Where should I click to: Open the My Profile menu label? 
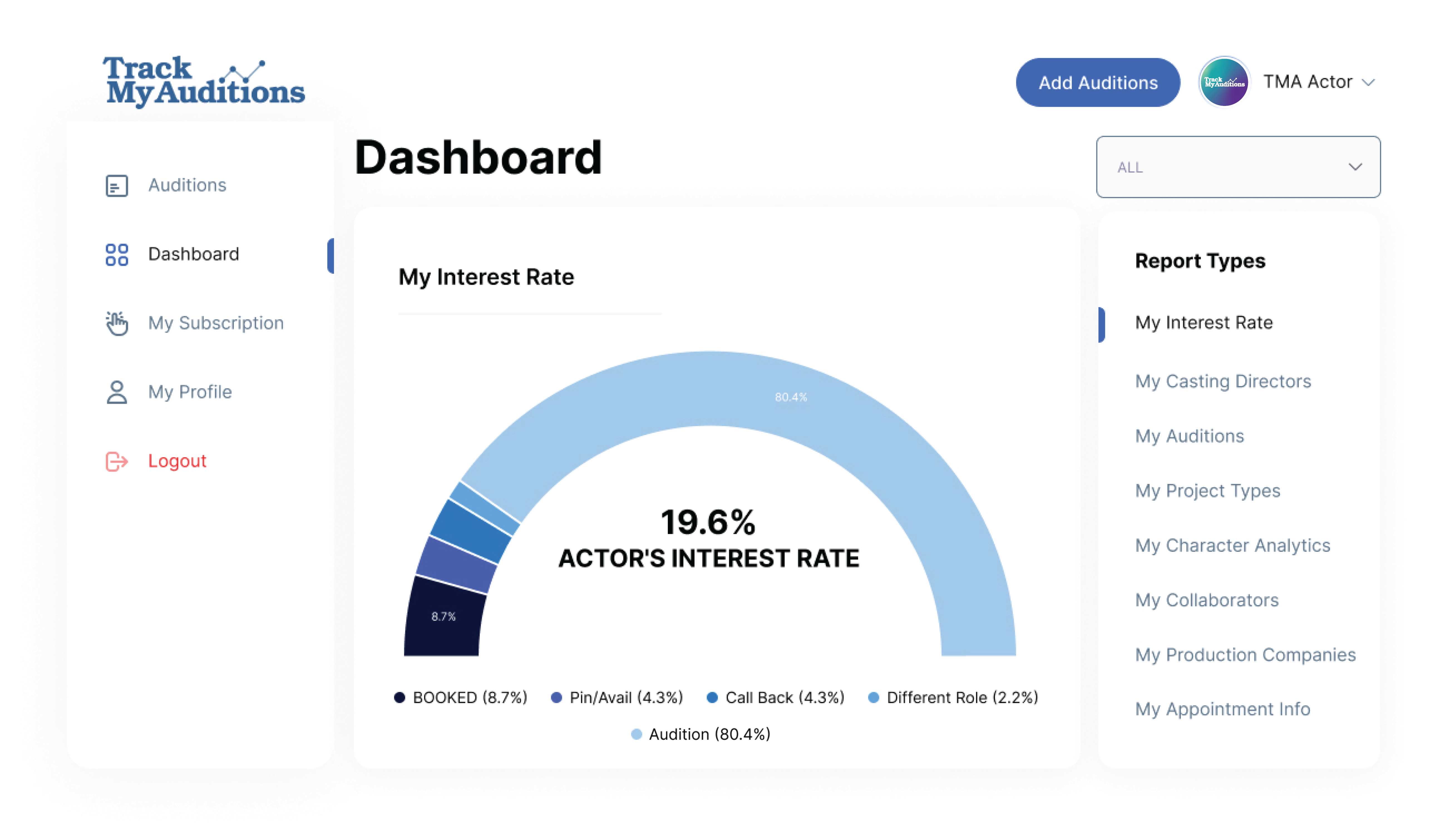190,392
